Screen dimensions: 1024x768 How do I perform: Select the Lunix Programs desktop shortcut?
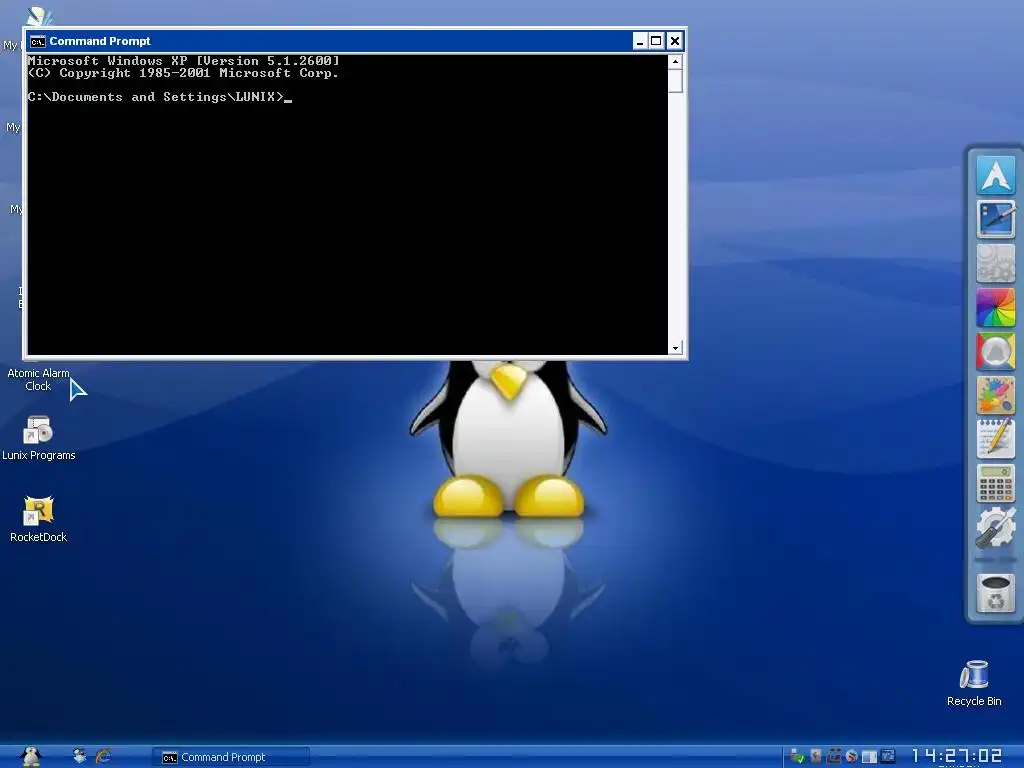coord(38,438)
